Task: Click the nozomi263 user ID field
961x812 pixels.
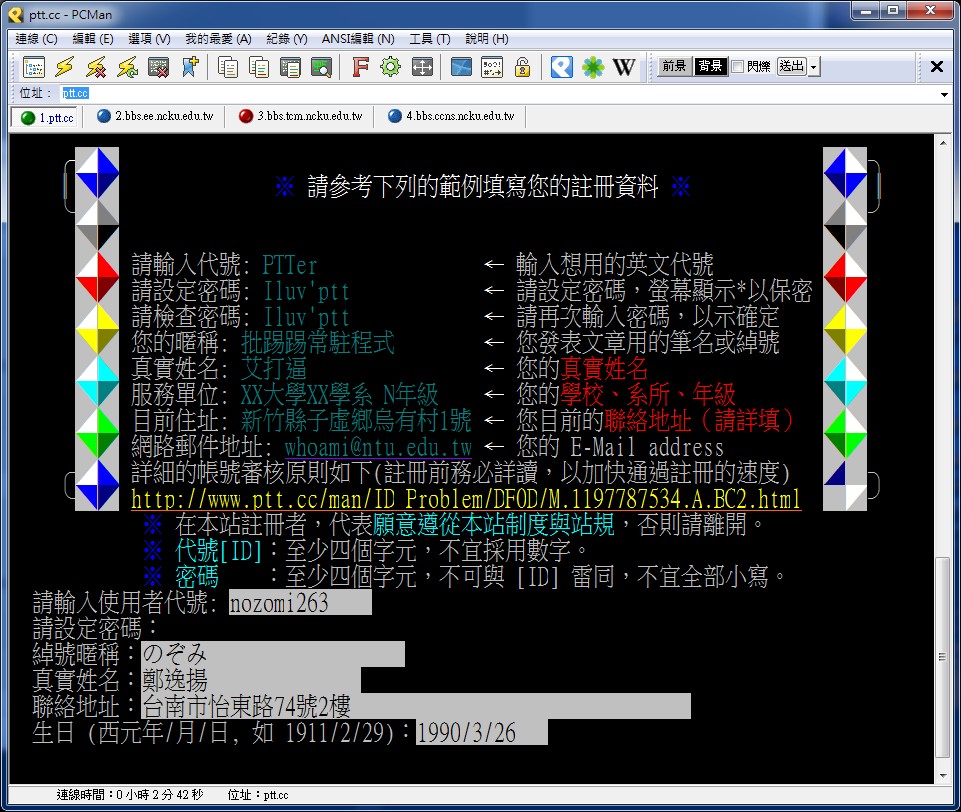Action: 300,602
